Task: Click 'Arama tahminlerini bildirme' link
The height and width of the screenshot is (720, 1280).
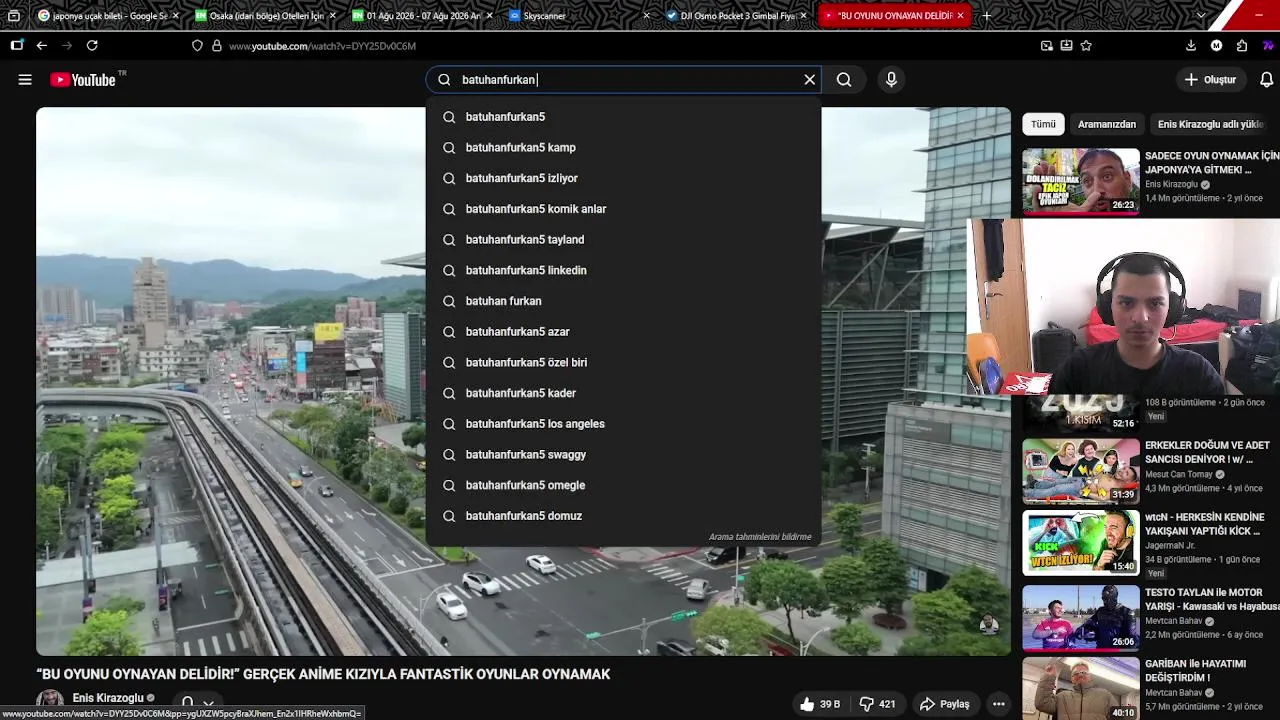Action: click(x=760, y=537)
